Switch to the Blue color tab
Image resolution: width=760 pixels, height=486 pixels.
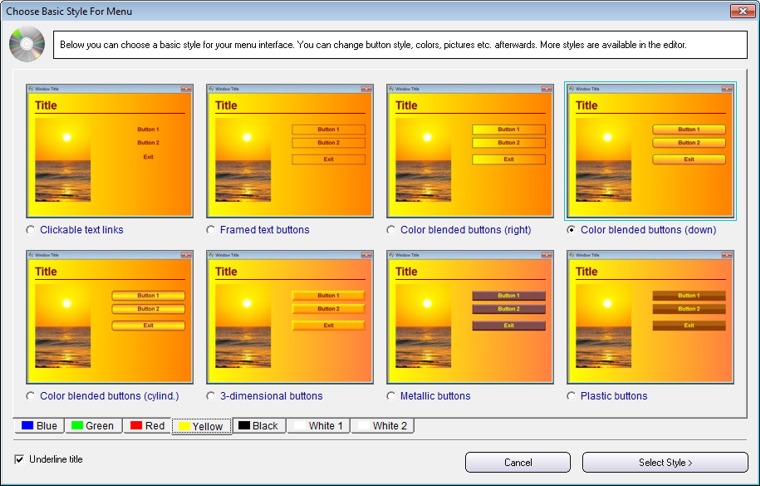click(40, 425)
